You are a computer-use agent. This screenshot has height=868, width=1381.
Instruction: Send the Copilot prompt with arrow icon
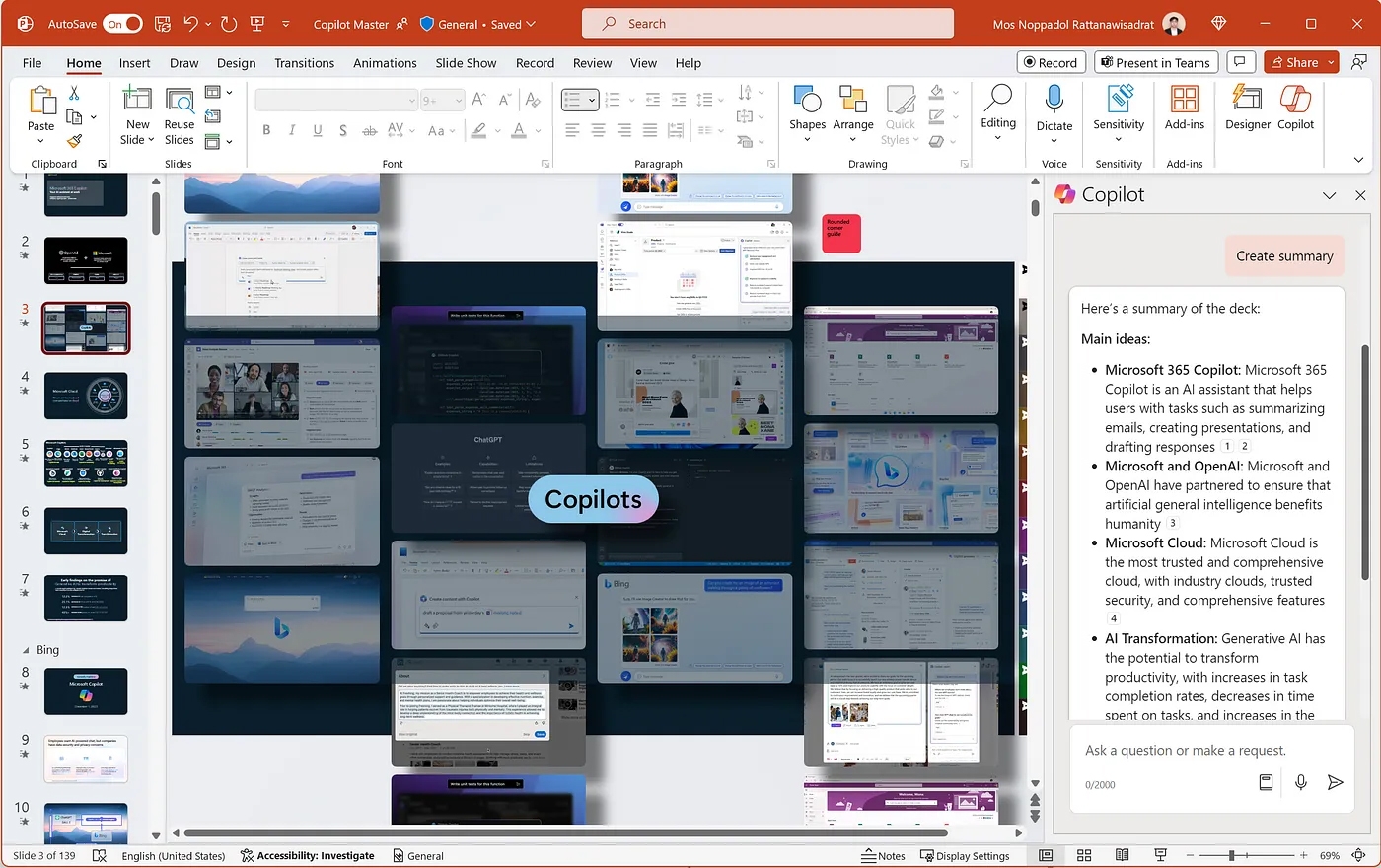pos(1335,782)
